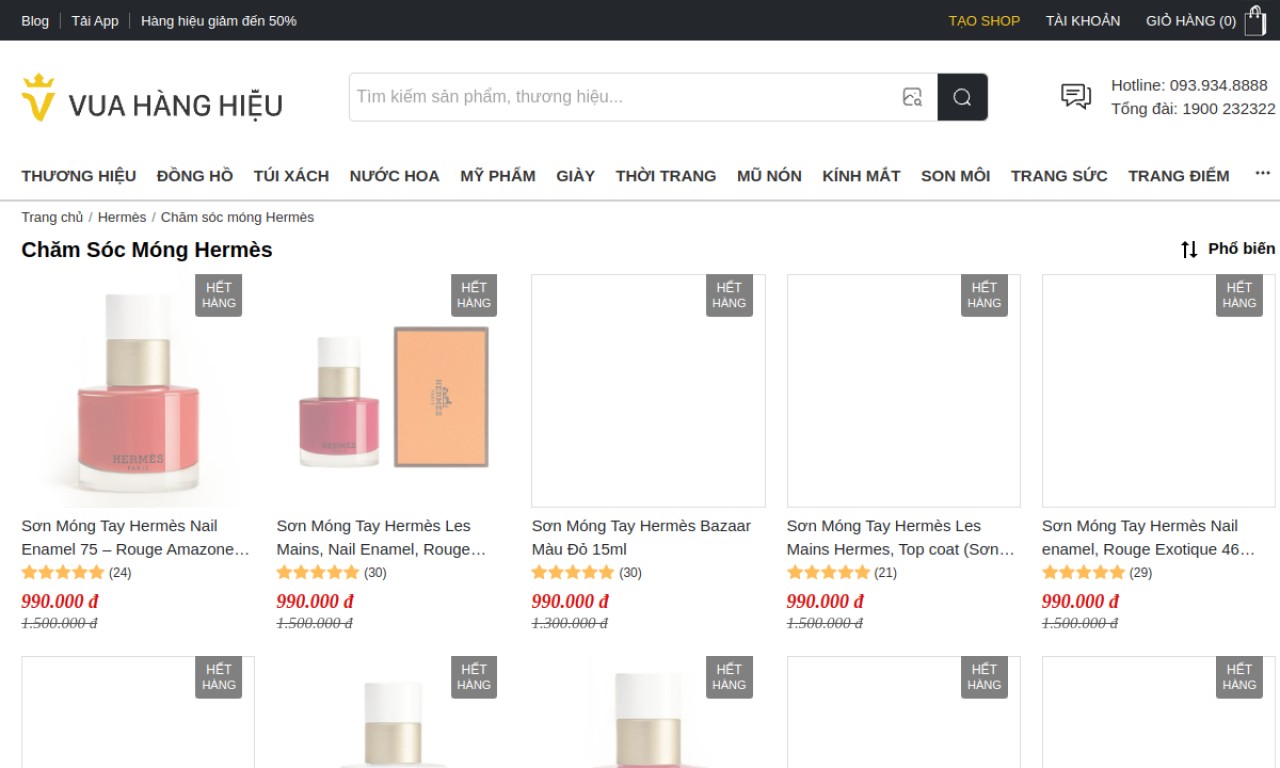Open TÀI KHOẢN account link

pos(1083,20)
